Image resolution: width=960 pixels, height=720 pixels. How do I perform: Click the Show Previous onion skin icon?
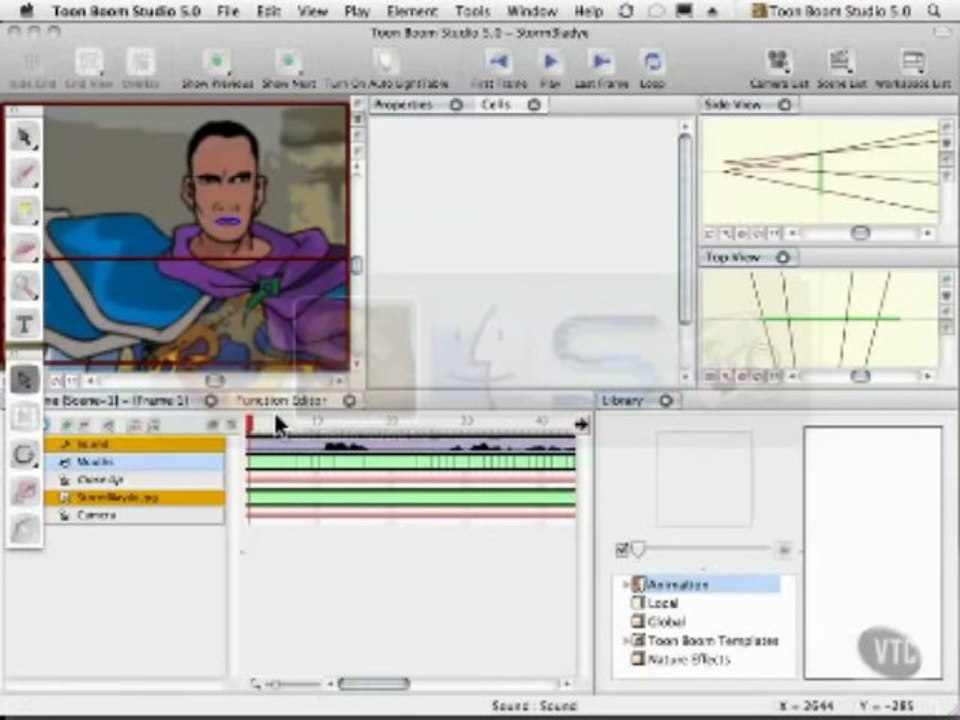point(217,62)
